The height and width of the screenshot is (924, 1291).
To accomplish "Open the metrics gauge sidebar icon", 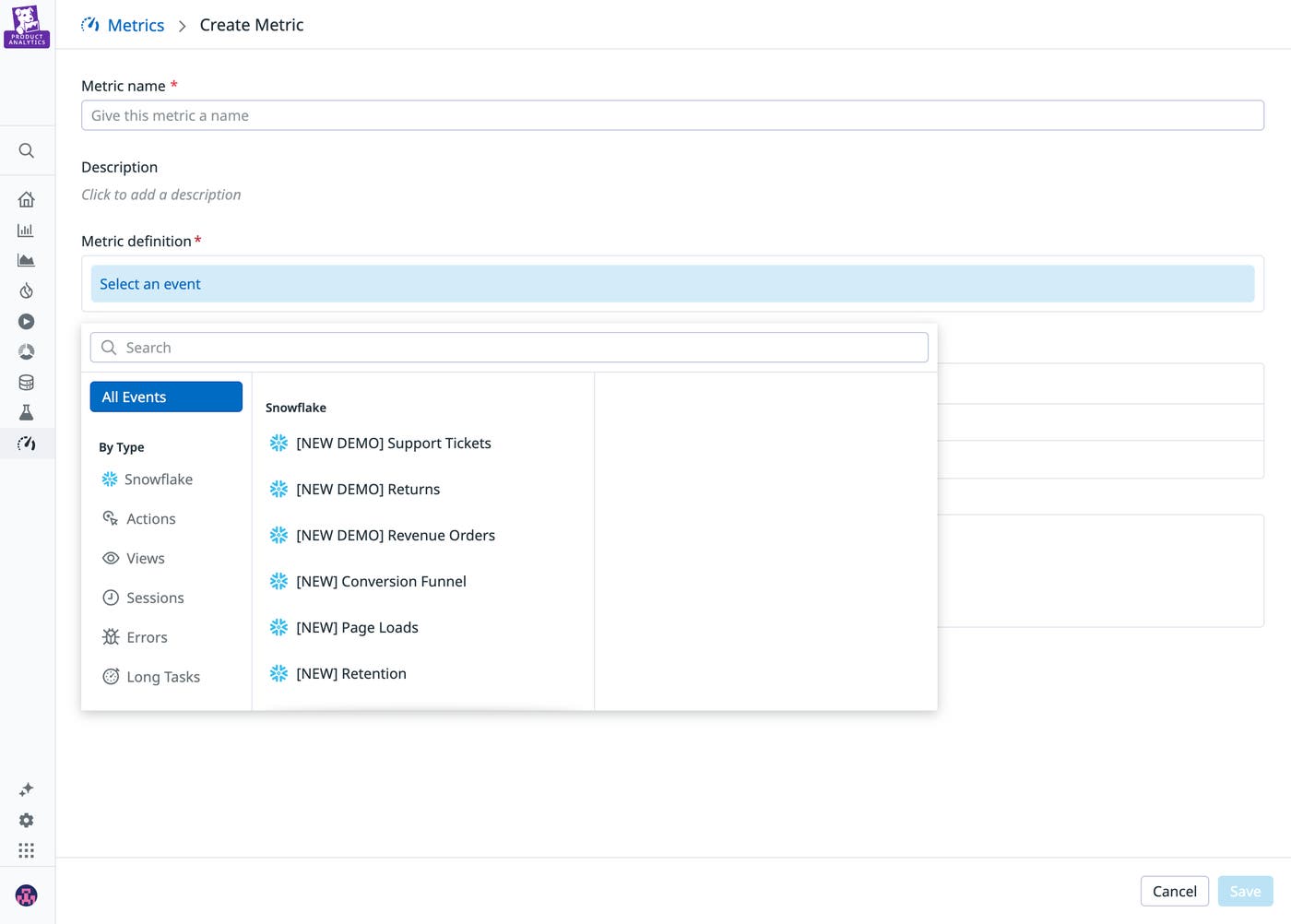I will (27, 444).
